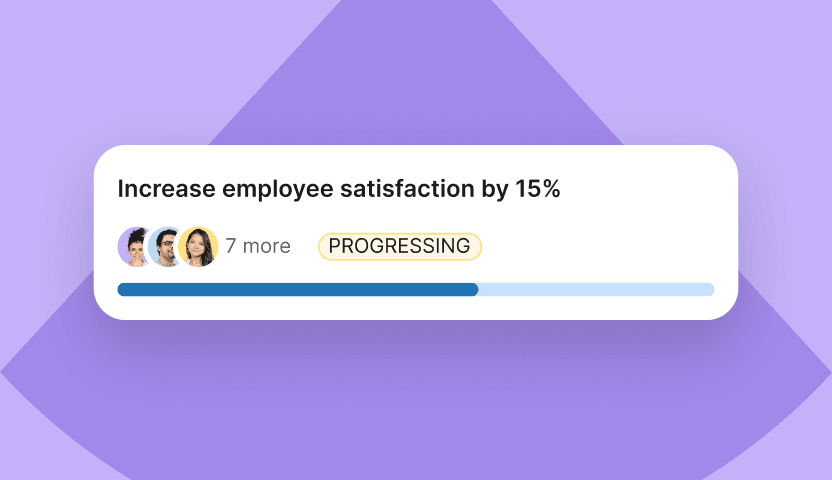Viewport: 832px width, 480px height.
Task: Click empty white card area right of badge
Action: [600, 246]
